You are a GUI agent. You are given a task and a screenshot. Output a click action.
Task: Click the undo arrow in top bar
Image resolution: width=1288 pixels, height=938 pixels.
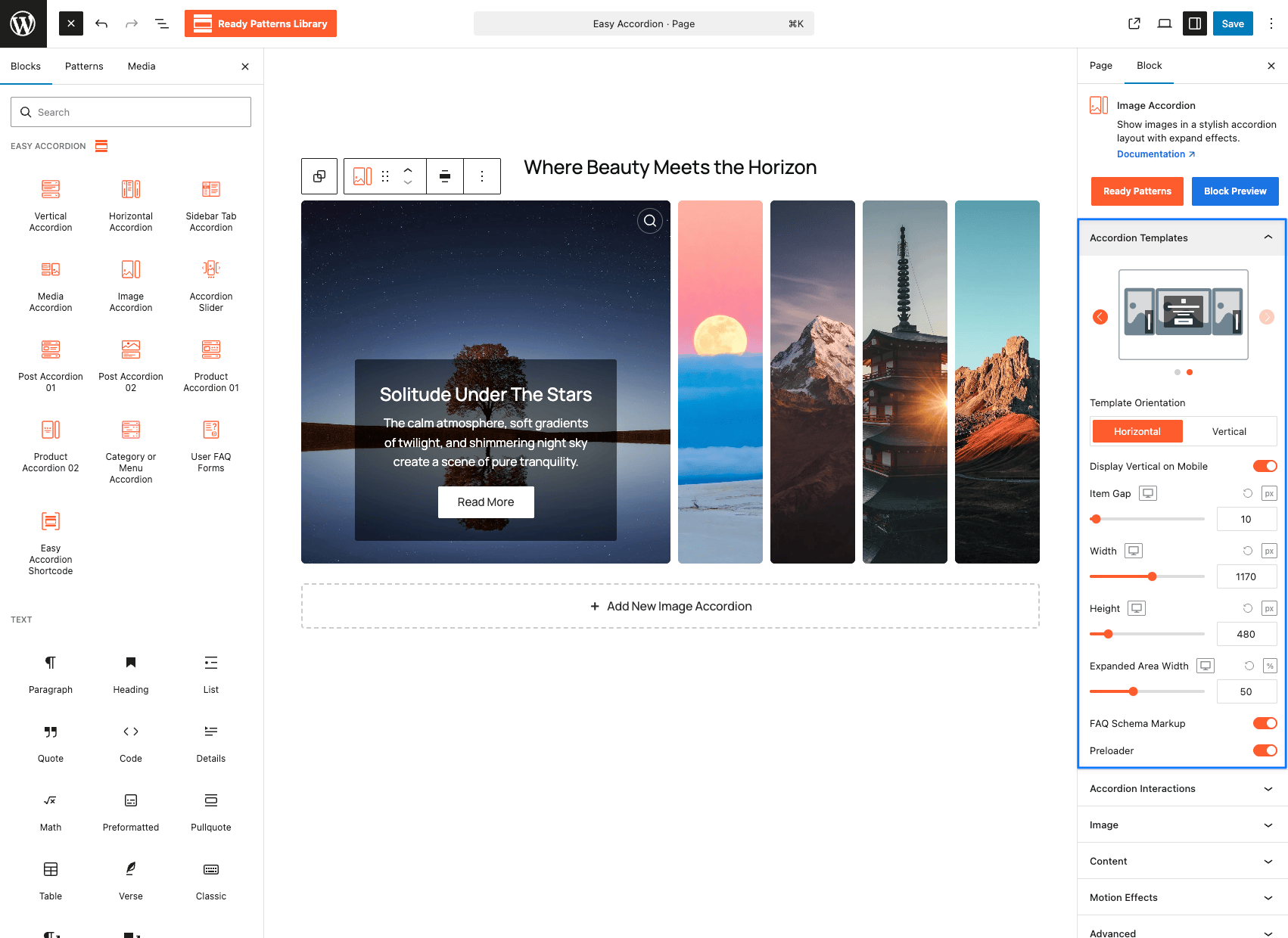[101, 23]
